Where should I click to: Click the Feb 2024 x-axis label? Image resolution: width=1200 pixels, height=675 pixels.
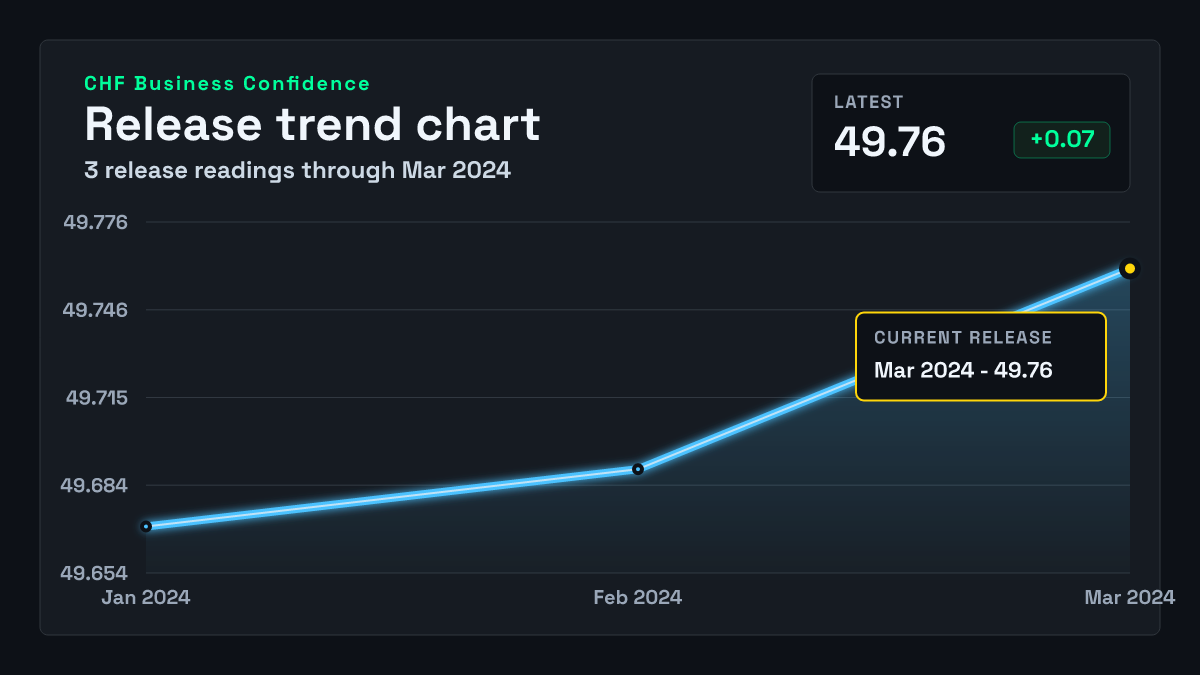tap(638, 597)
